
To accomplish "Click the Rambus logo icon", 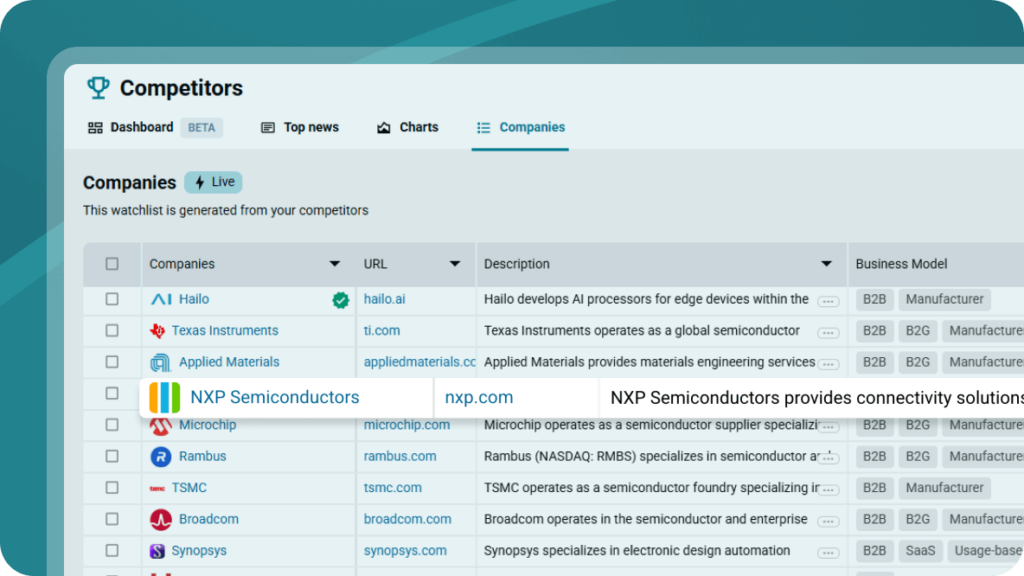I will tap(160, 456).
